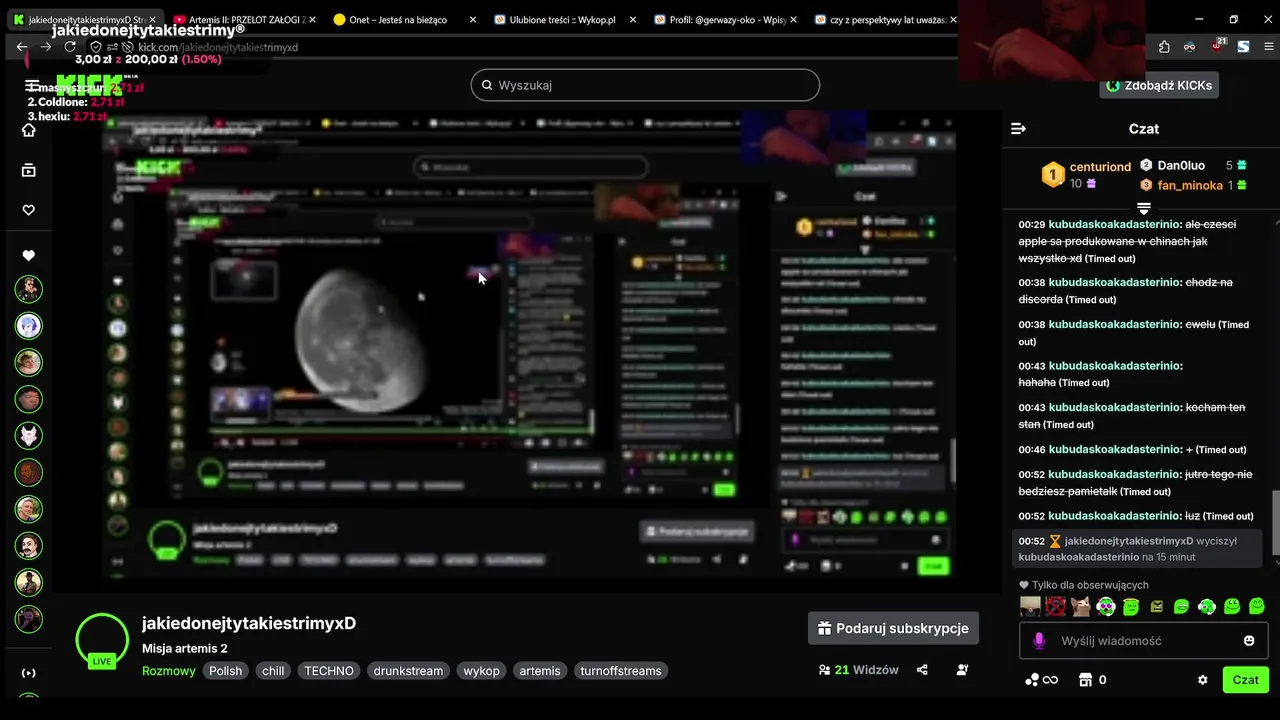The height and width of the screenshot is (720, 1280).
Task: Click the streamer's LIVE avatar below the video
Action: click(102, 639)
